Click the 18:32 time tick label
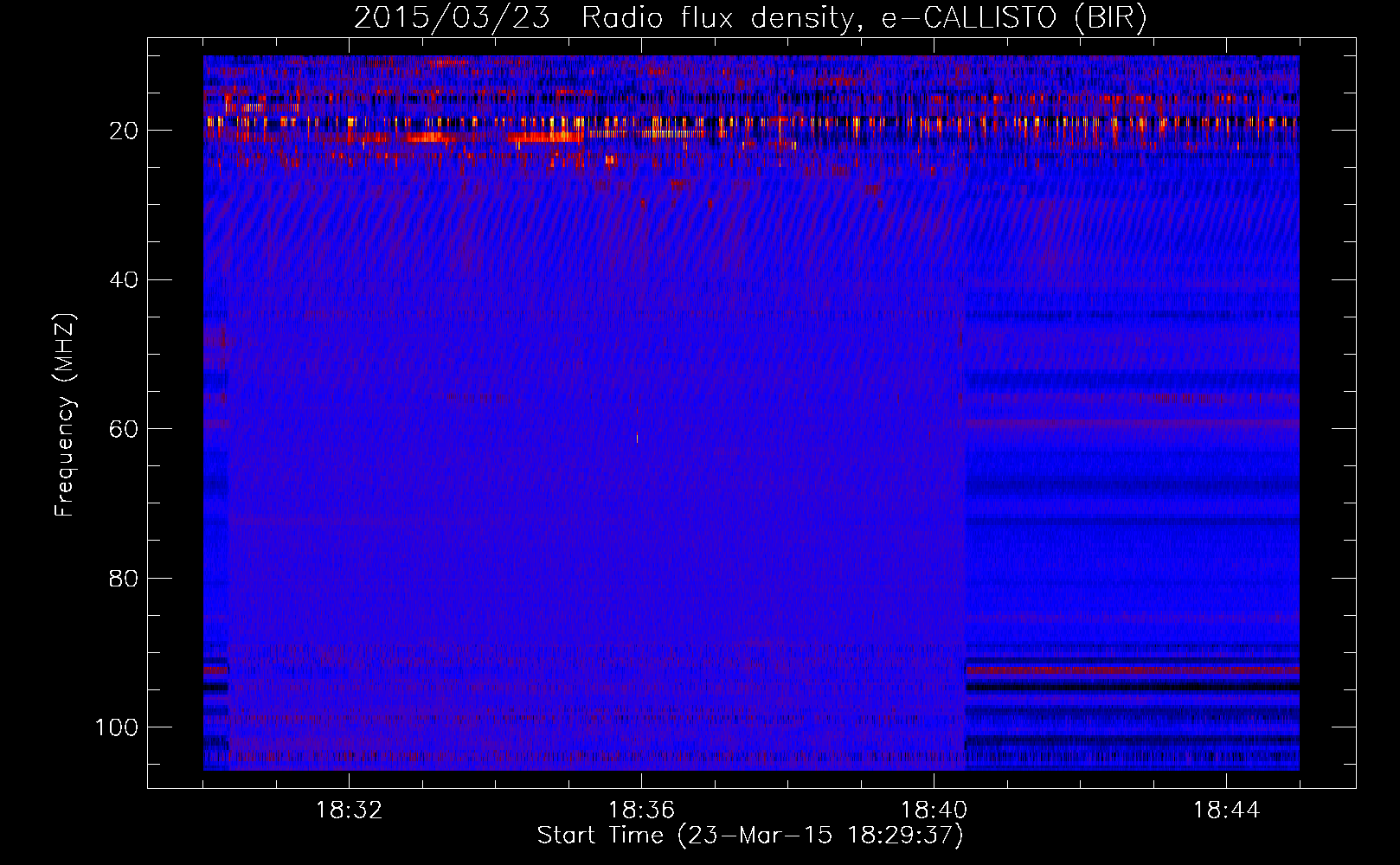This screenshot has width=1400, height=865. 349,811
